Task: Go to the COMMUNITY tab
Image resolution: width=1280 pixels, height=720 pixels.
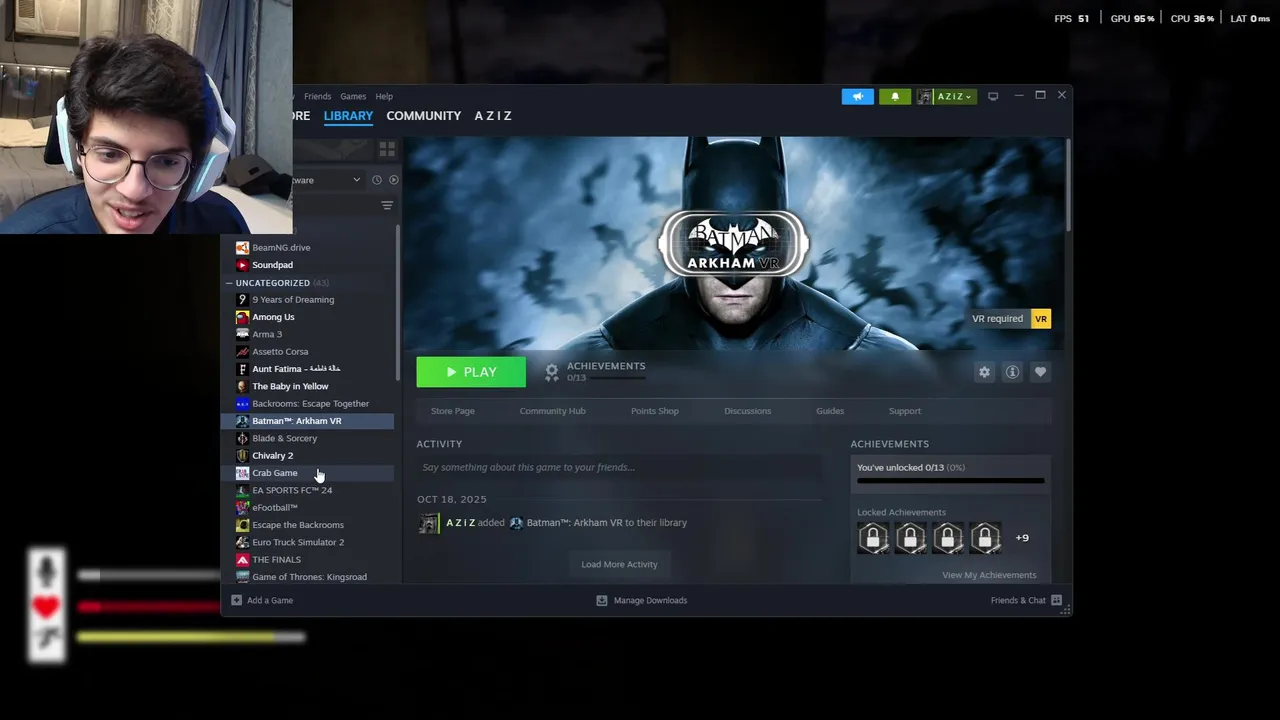Action: [x=424, y=116]
